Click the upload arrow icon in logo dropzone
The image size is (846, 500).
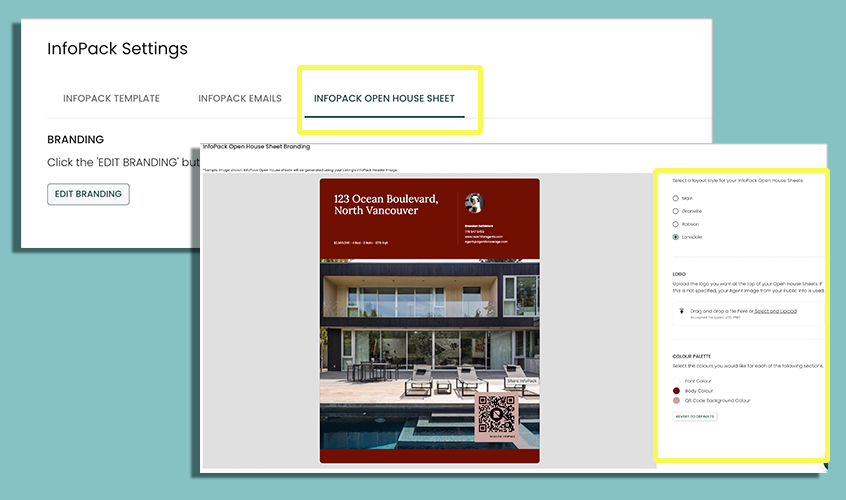tap(681, 311)
